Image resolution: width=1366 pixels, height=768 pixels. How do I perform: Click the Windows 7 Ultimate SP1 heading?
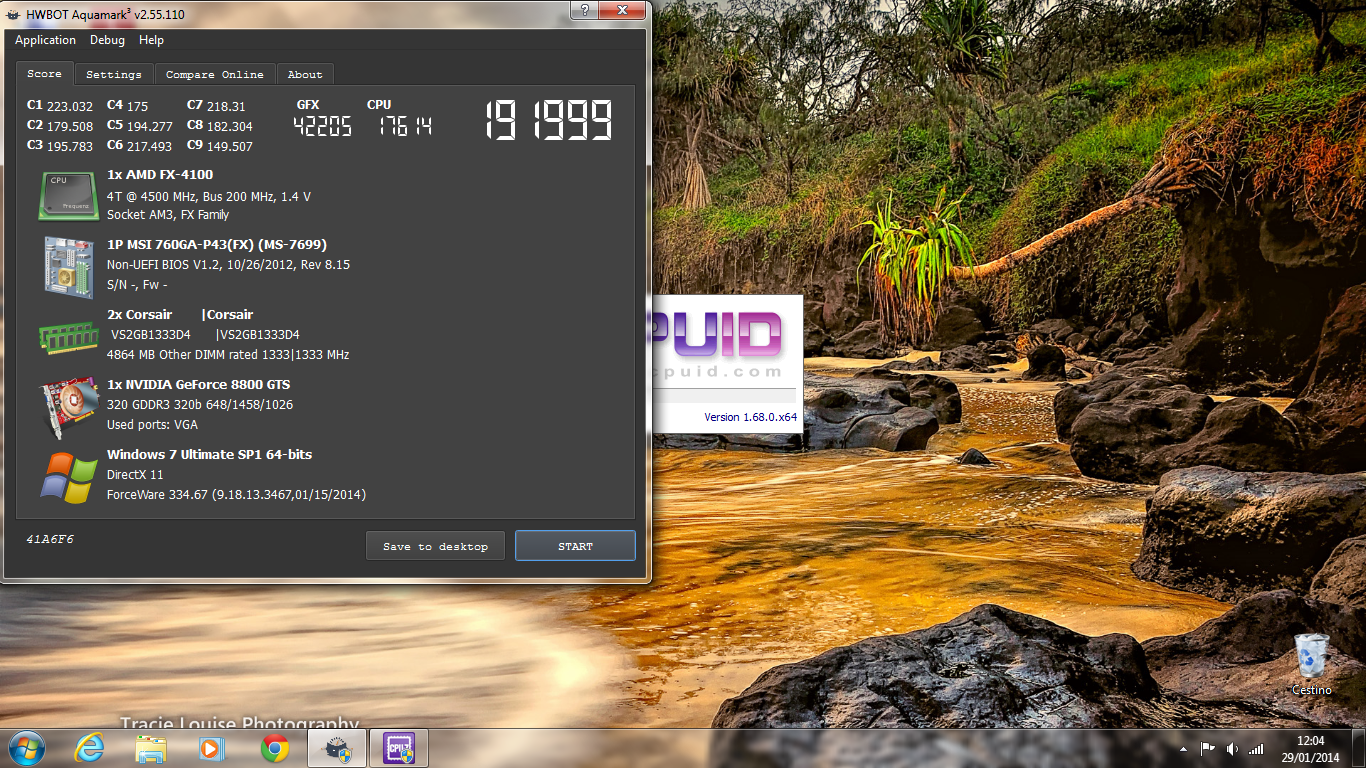tap(209, 455)
